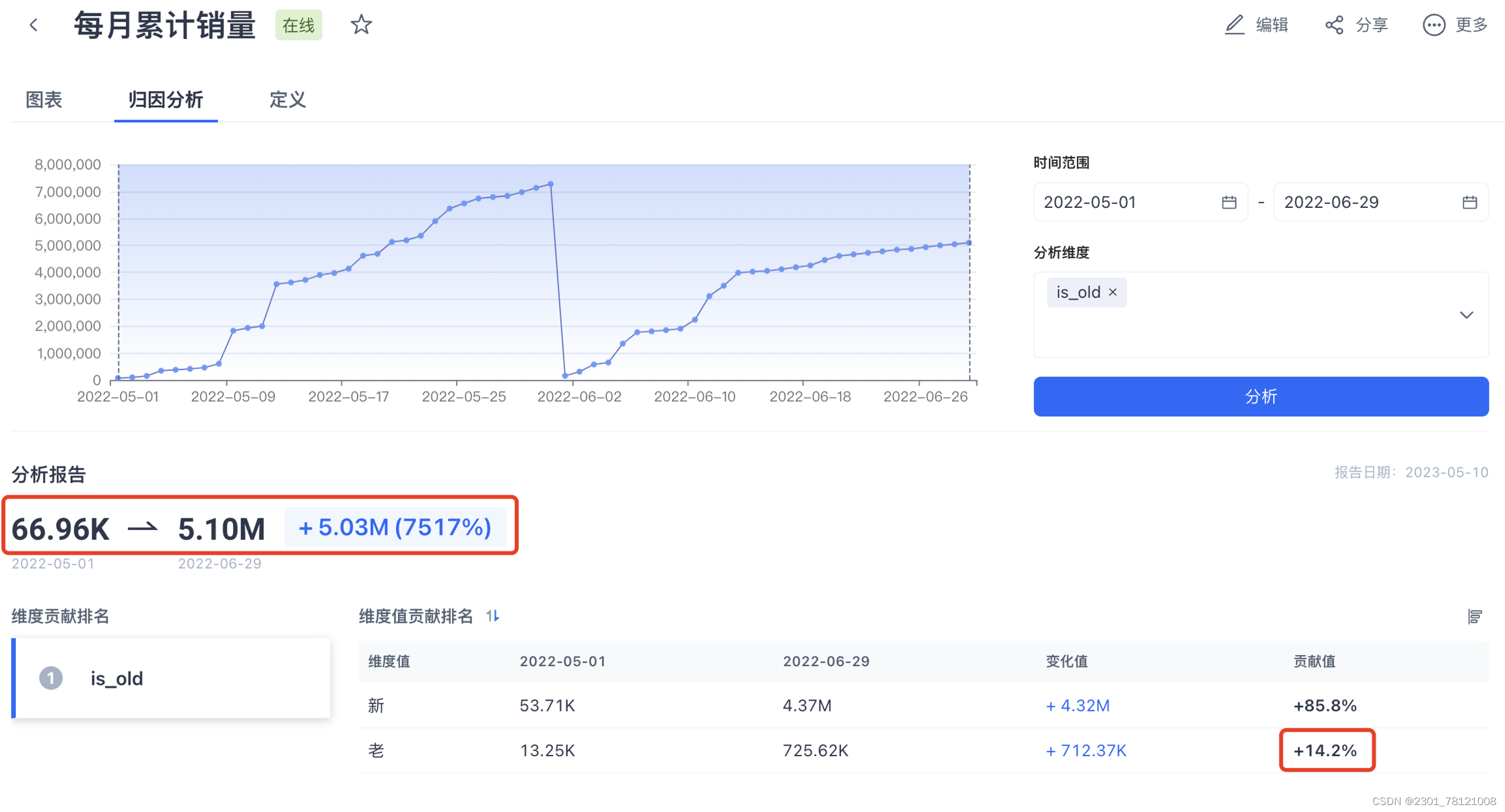Click the 2022-06-02 x-axis label
1505x812 pixels.
click(x=579, y=396)
